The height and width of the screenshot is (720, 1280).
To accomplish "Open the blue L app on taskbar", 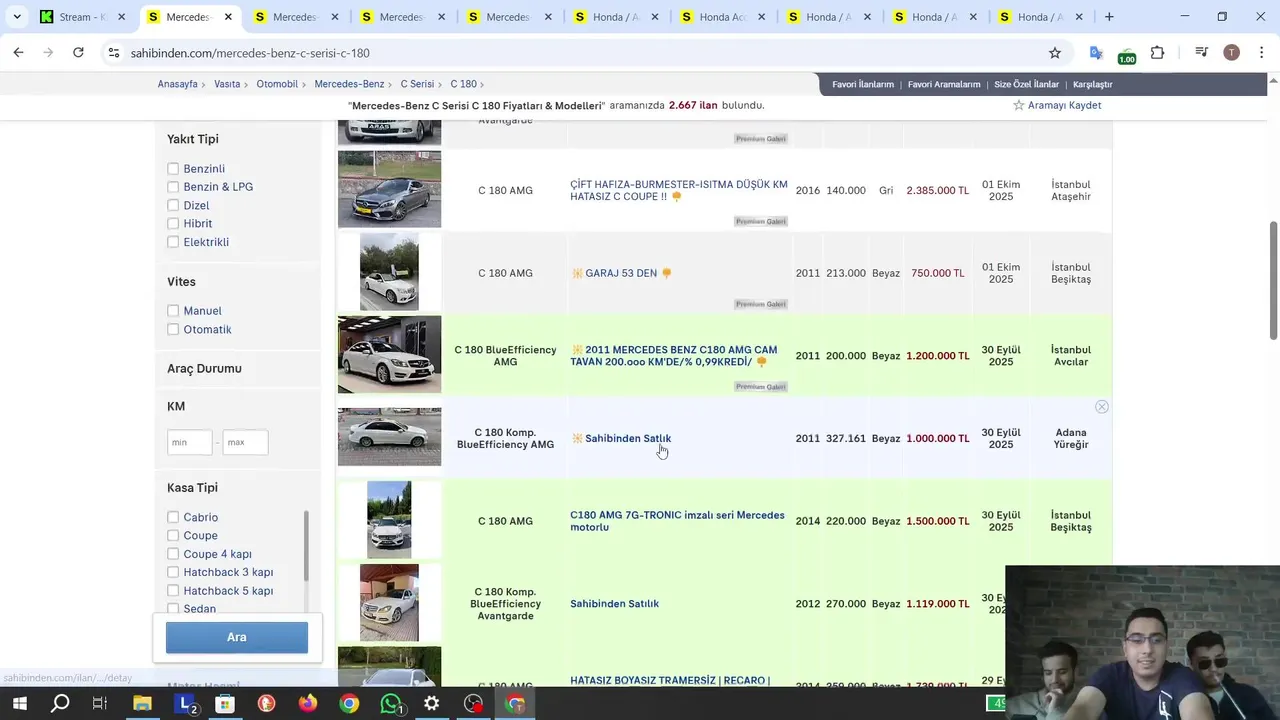I will 185,704.
